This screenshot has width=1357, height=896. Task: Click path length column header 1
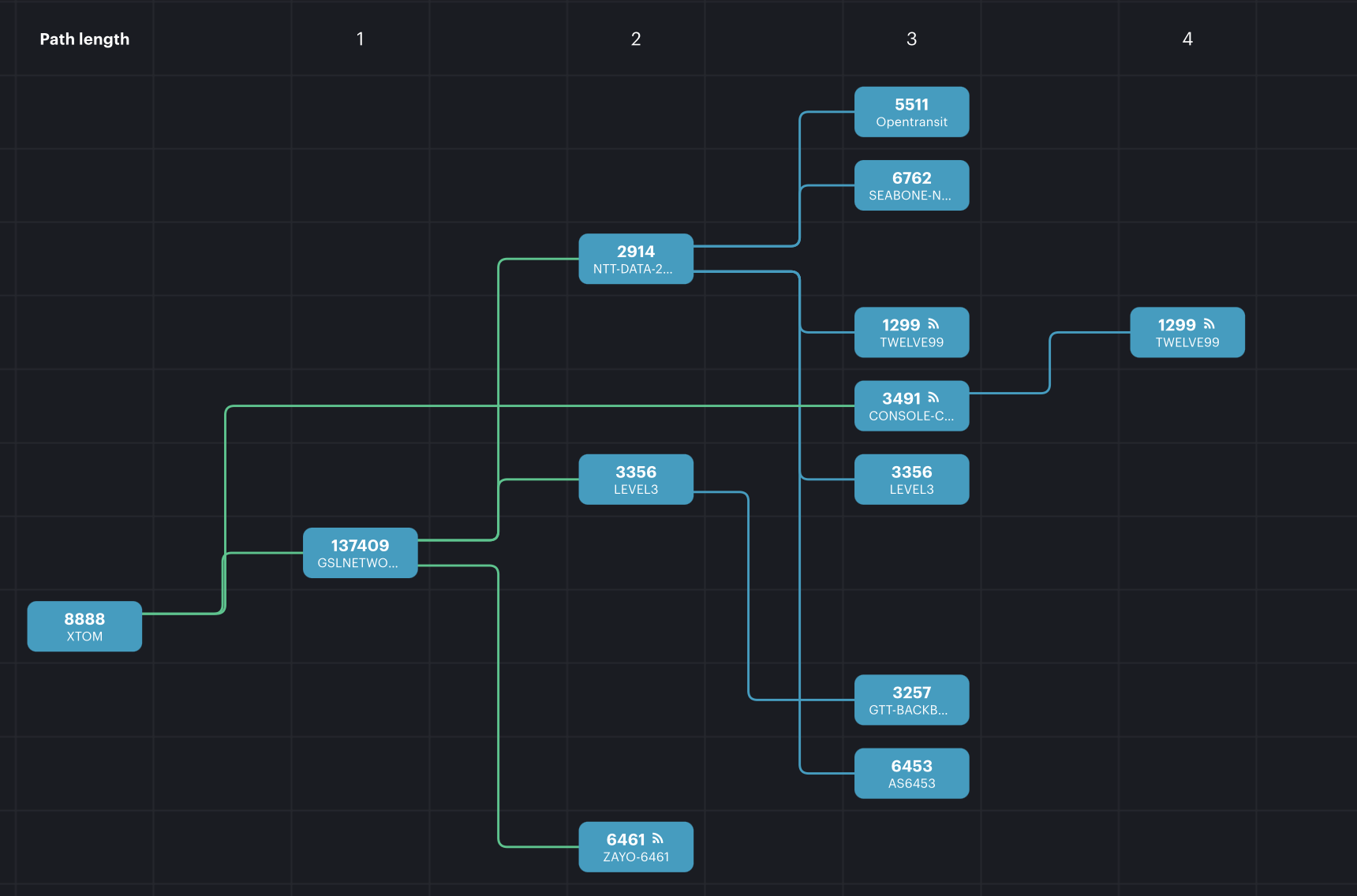tap(360, 39)
